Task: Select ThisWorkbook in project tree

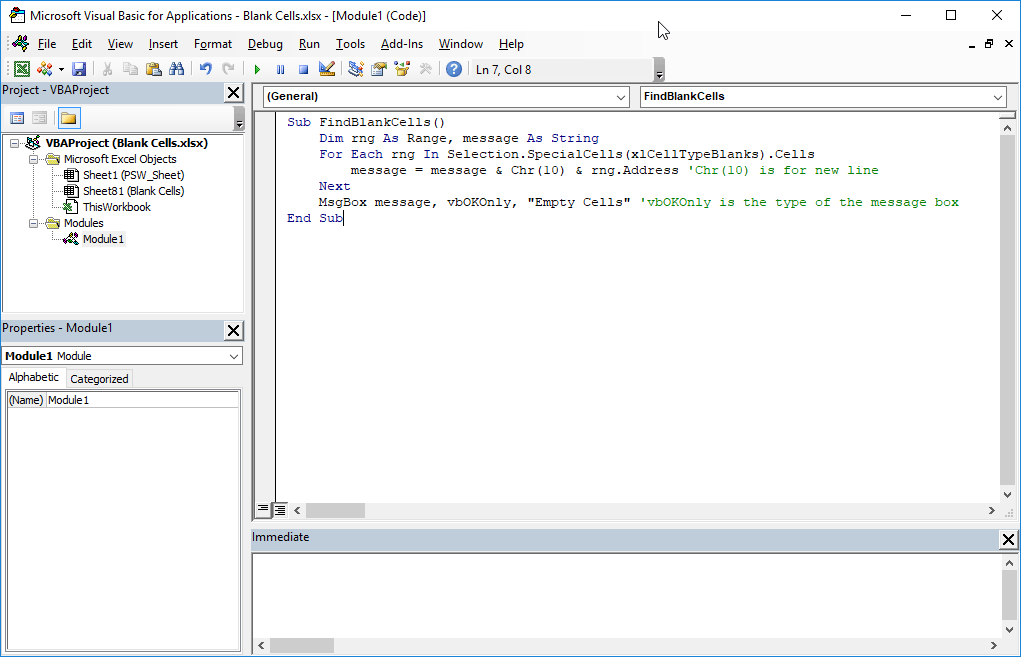Action: (117, 207)
